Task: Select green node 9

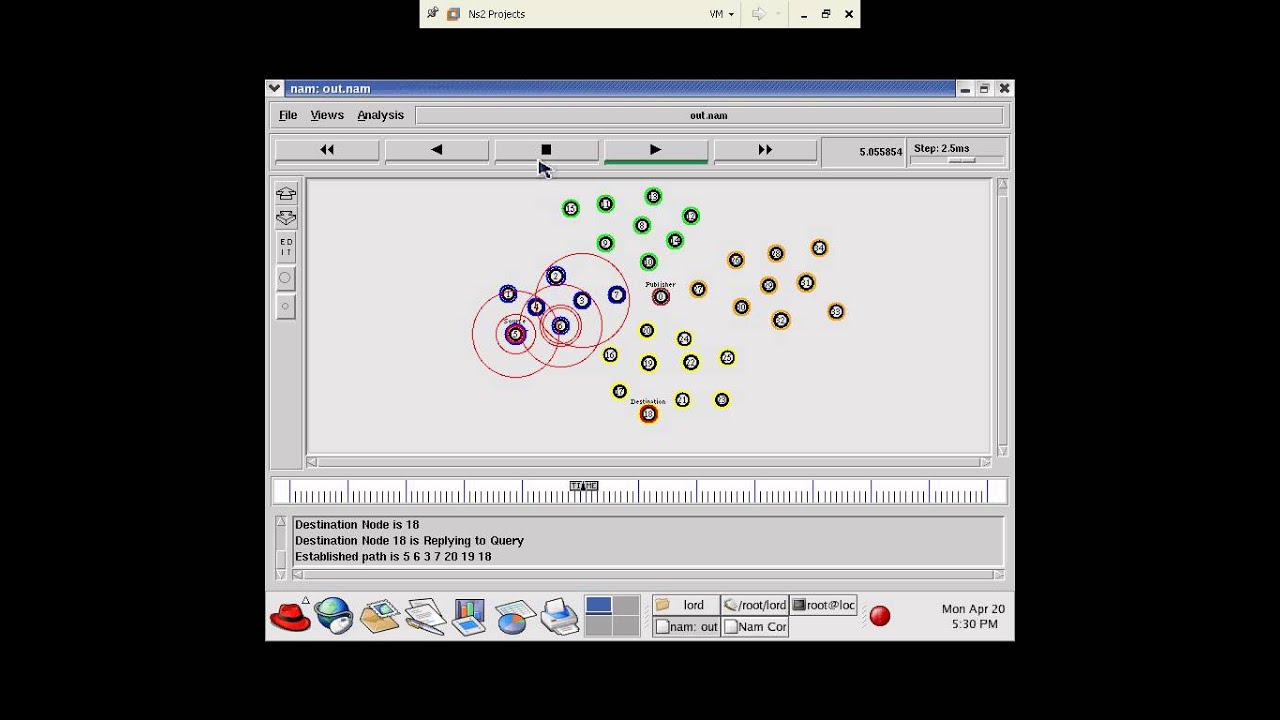Action: 605,243
